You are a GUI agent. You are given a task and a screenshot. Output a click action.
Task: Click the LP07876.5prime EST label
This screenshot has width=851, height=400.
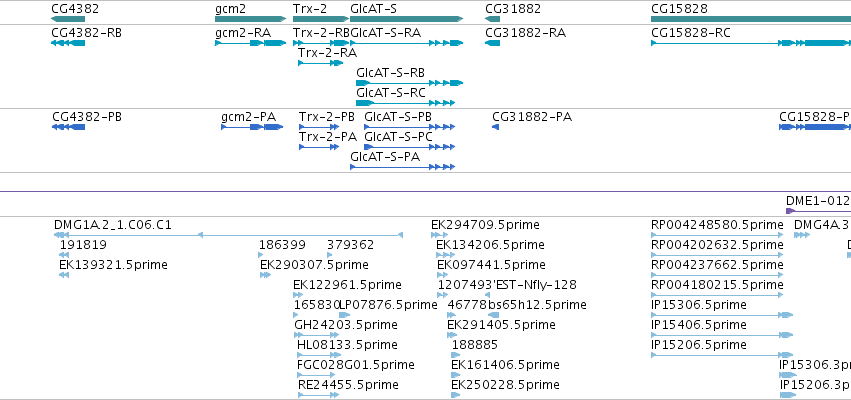pyautogui.click(x=389, y=305)
